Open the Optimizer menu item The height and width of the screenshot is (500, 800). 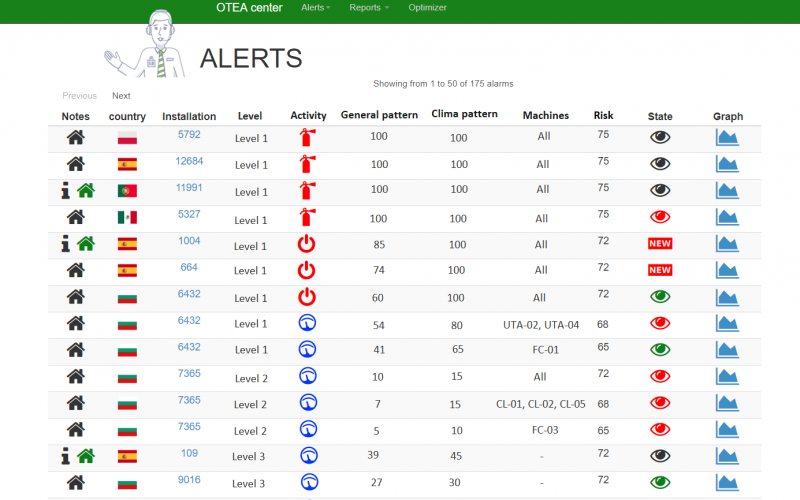(x=427, y=8)
